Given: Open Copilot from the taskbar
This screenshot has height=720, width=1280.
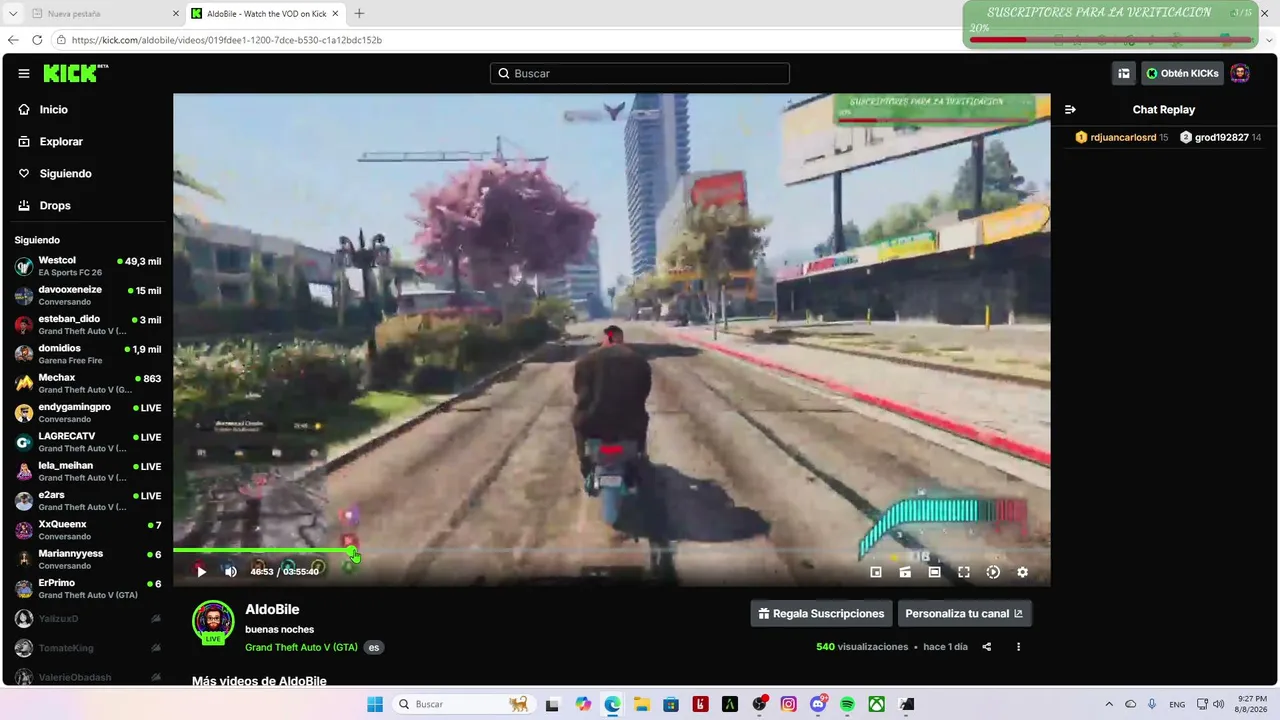Looking at the screenshot, I should coord(583,704).
